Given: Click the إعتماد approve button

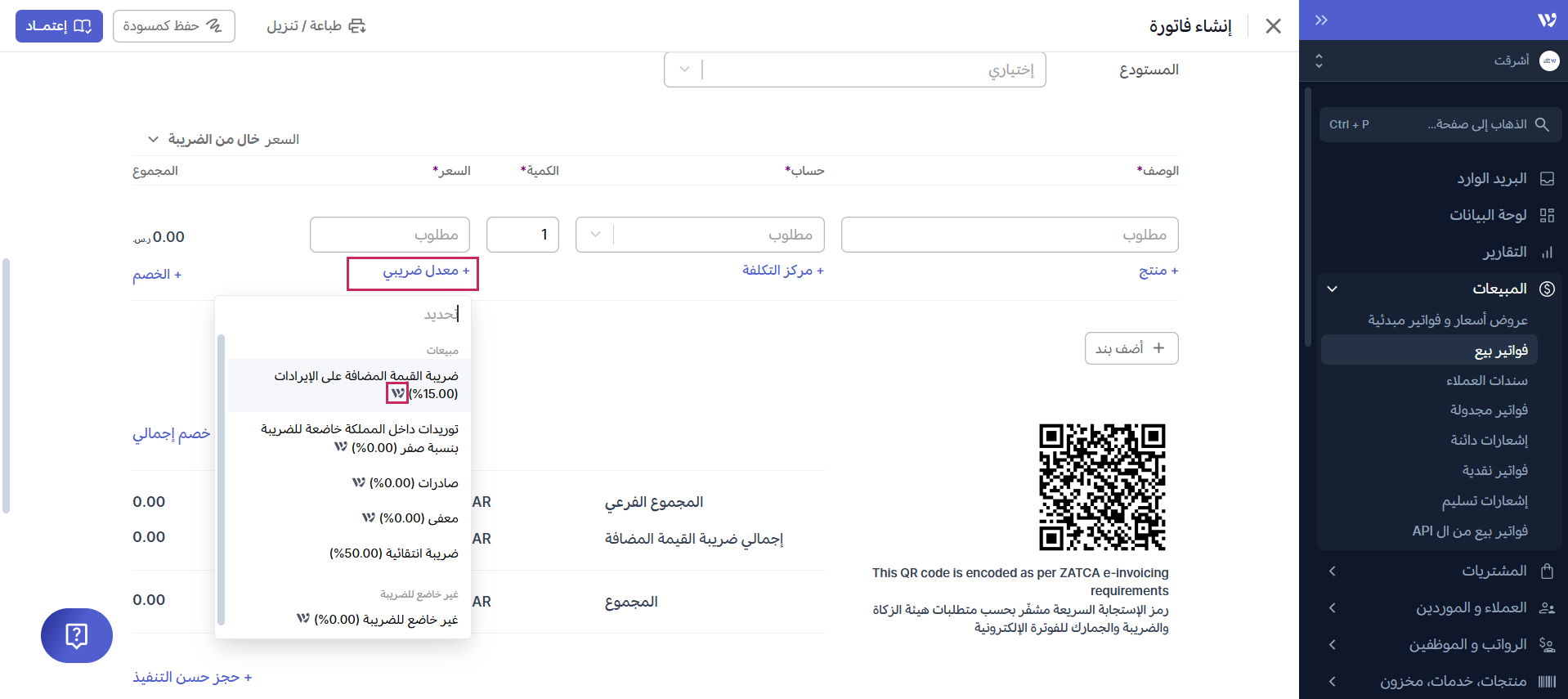Looking at the screenshot, I should [59, 26].
